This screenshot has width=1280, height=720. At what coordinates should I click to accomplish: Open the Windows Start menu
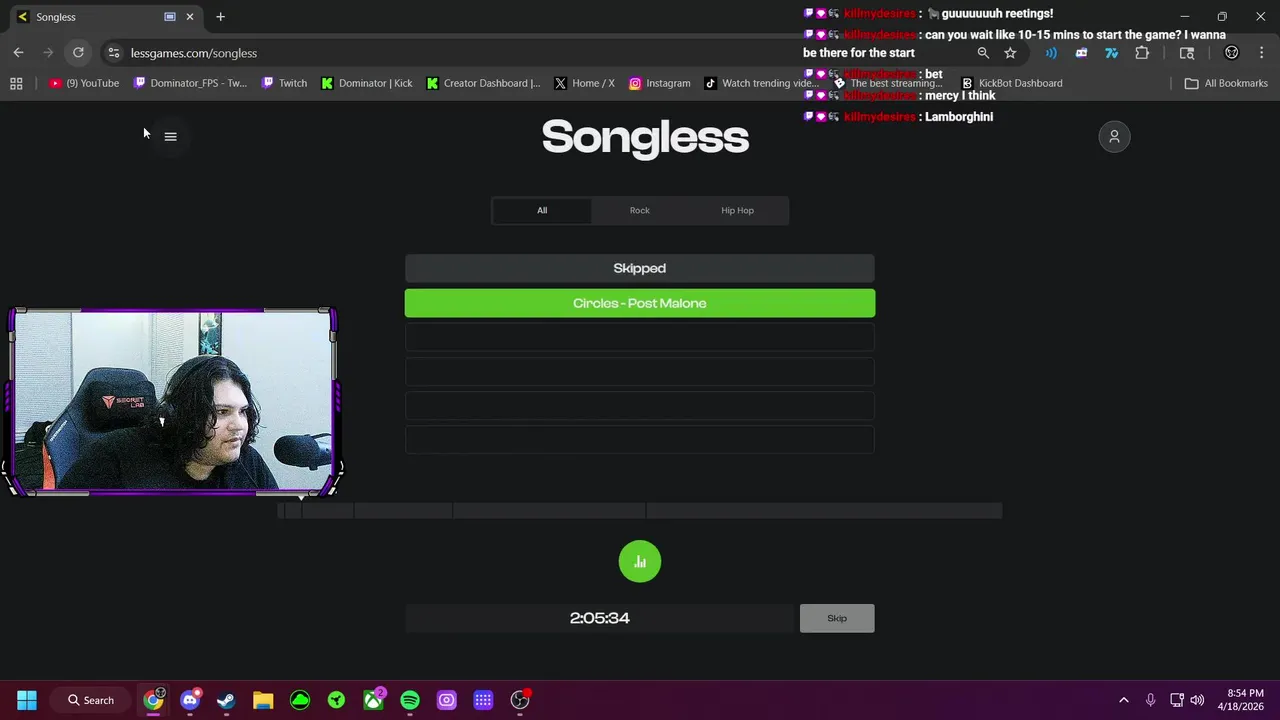[x=27, y=700]
